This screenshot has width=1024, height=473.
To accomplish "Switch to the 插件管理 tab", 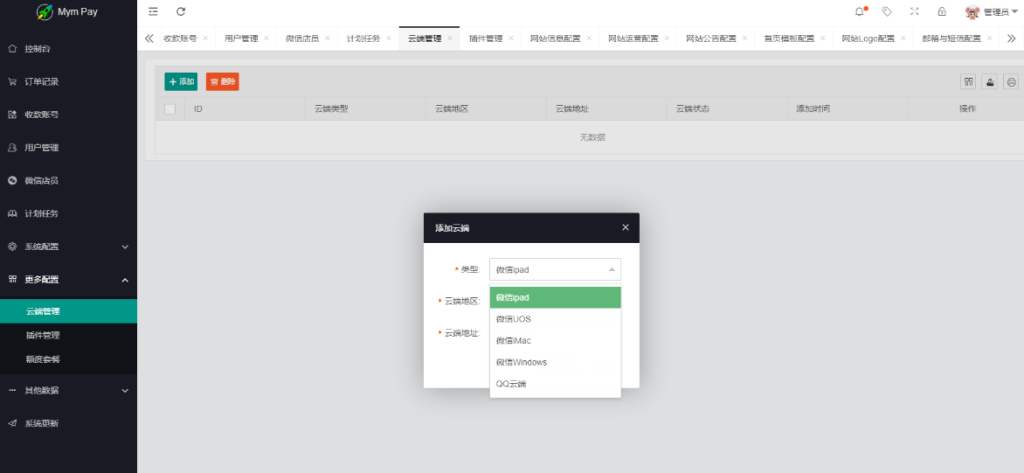I will 486,39.
